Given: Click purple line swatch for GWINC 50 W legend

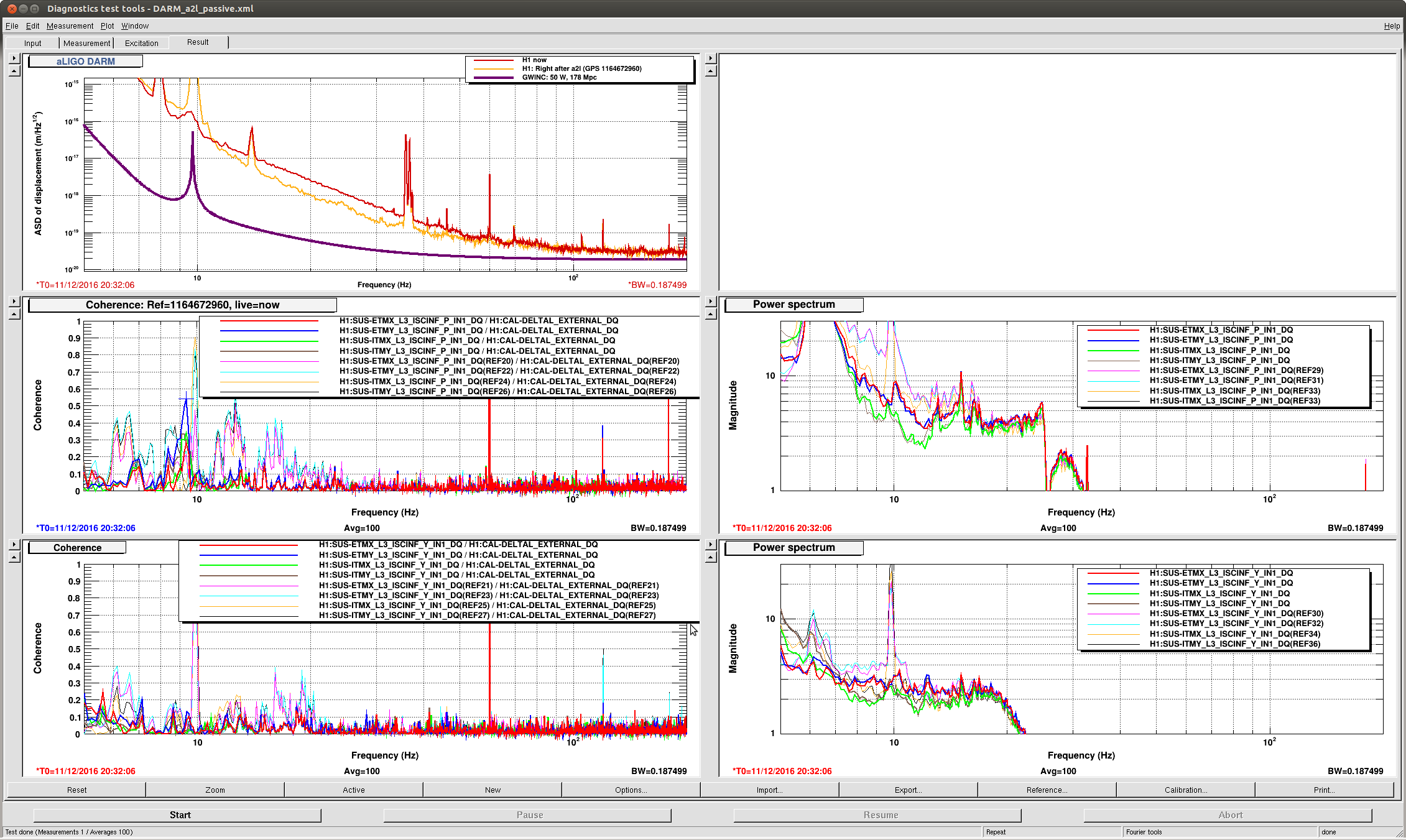Looking at the screenshot, I should click(494, 78).
